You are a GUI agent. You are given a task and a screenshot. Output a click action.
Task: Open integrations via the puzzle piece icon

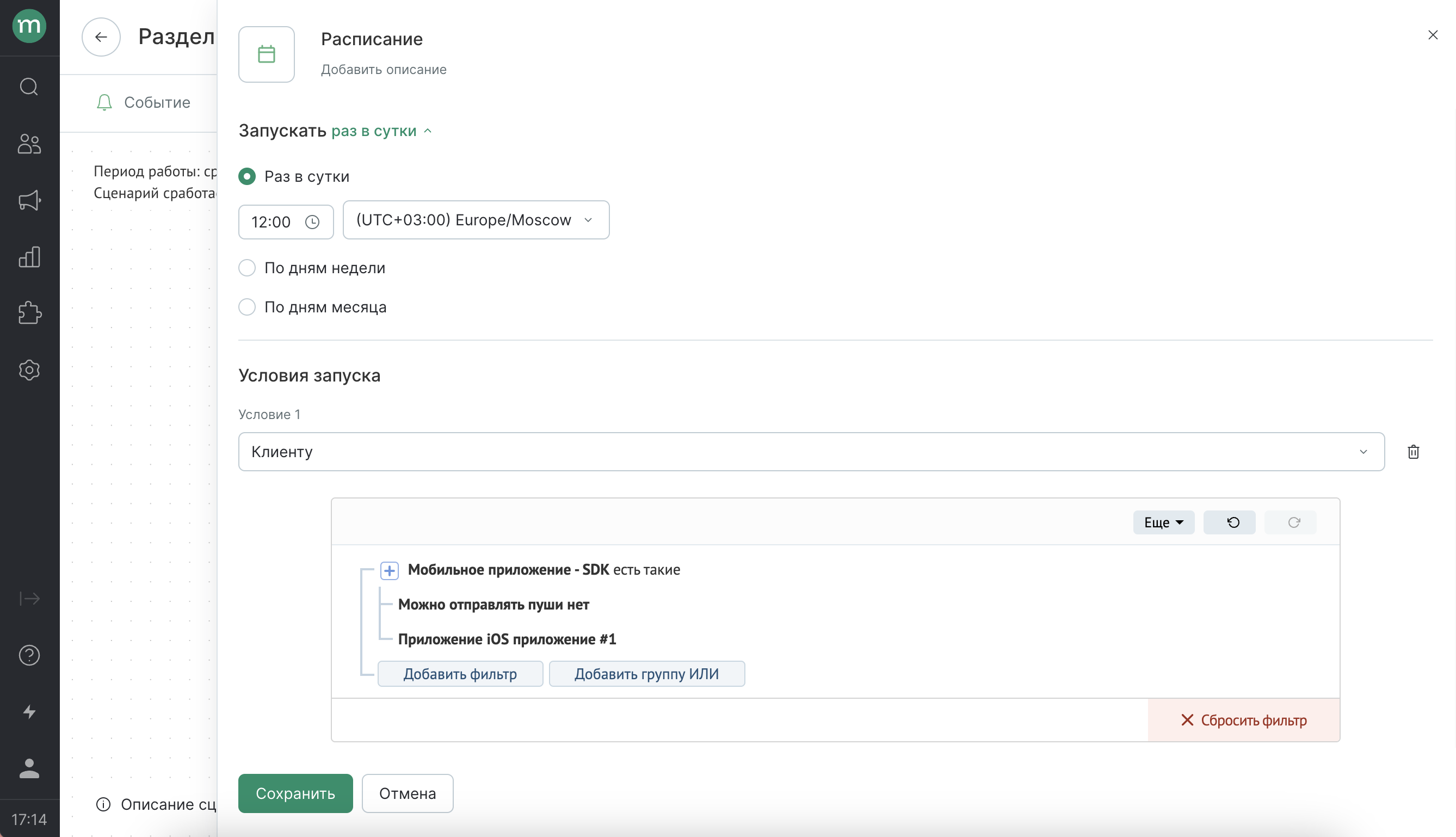tap(29, 313)
